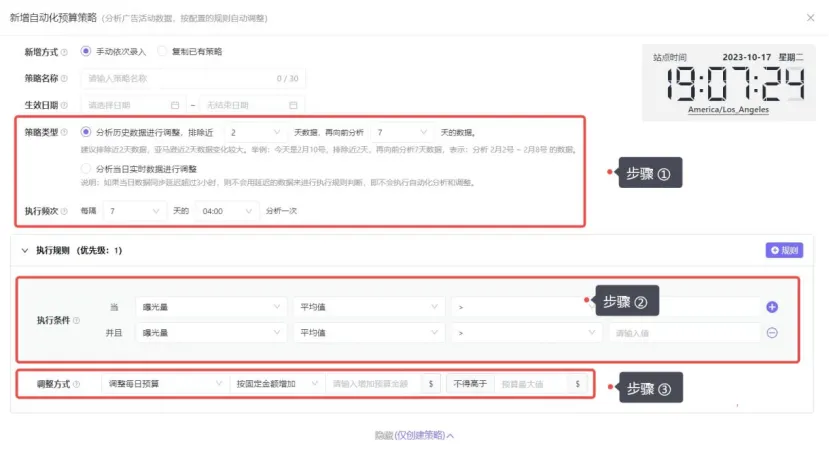The height and width of the screenshot is (456, 830).
Task: Click the 无结束日期 end date field
Action: 252,105
